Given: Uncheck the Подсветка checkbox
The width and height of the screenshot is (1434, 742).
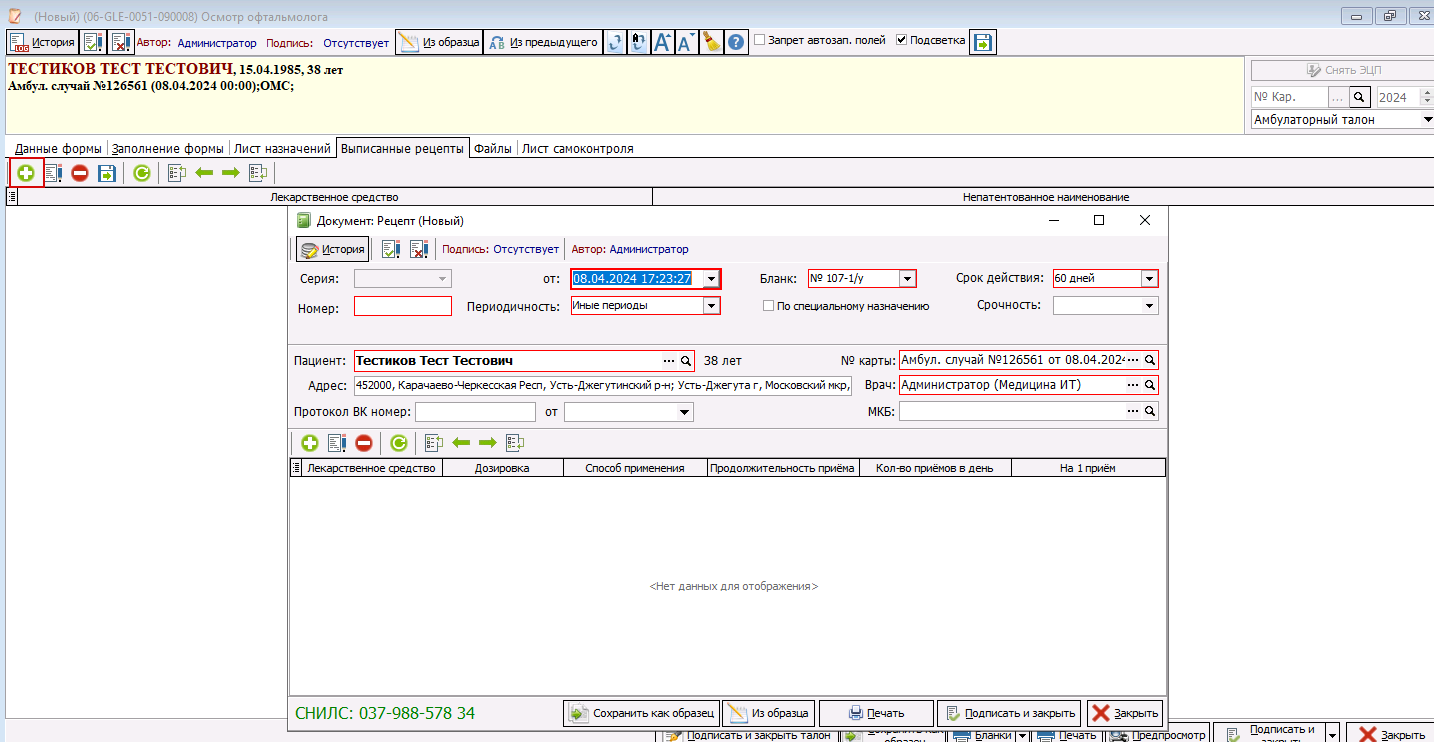Looking at the screenshot, I should coord(902,40).
